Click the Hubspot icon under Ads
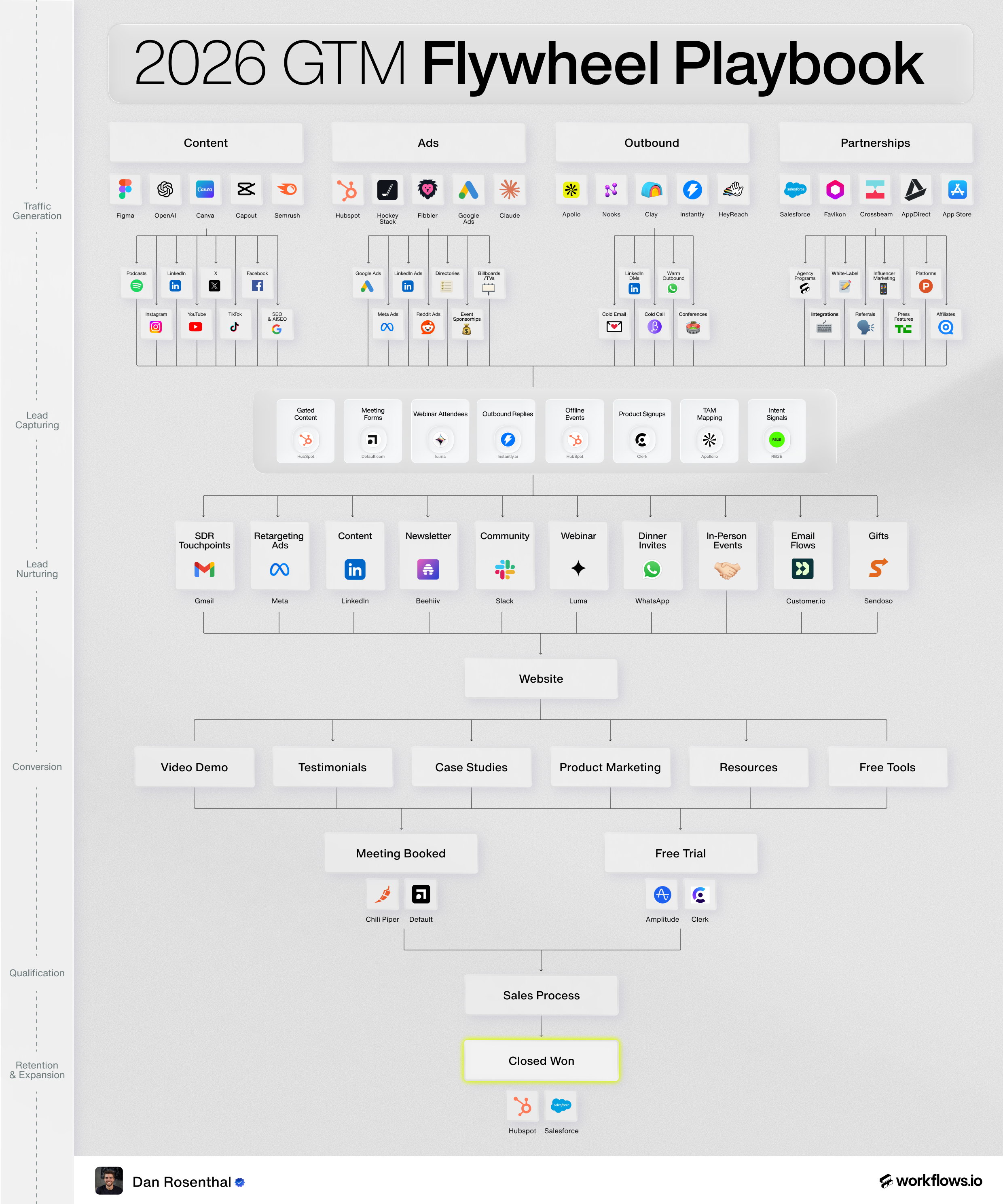The image size is (1003, 1204). [x=347, y=190]
